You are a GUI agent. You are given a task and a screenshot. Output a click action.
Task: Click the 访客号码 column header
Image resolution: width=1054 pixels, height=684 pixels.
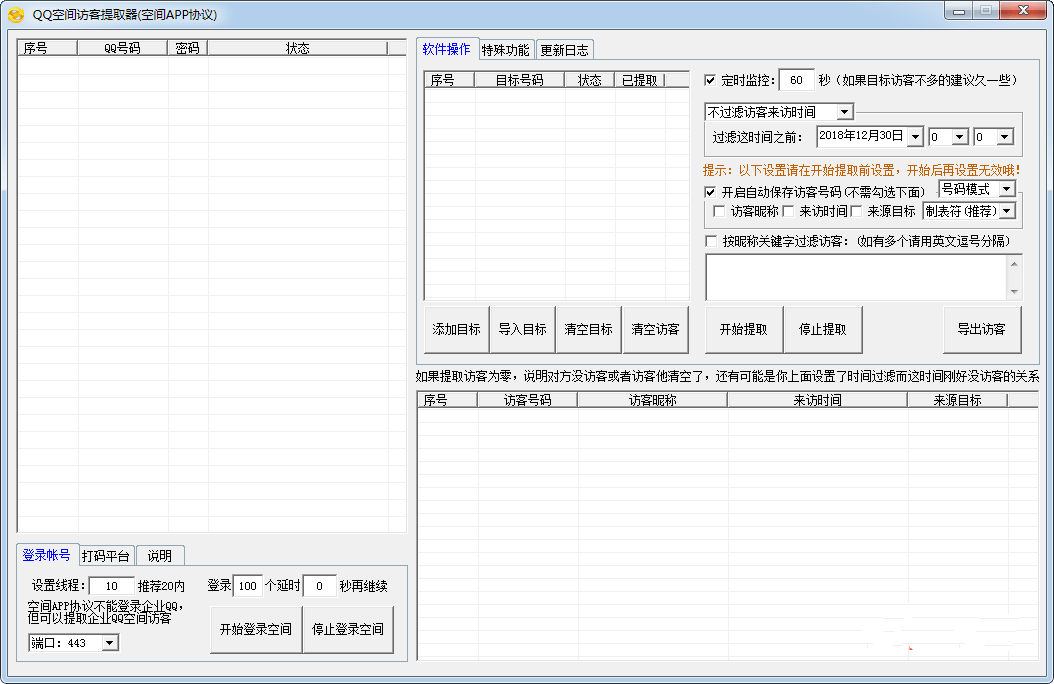[528, 400]
